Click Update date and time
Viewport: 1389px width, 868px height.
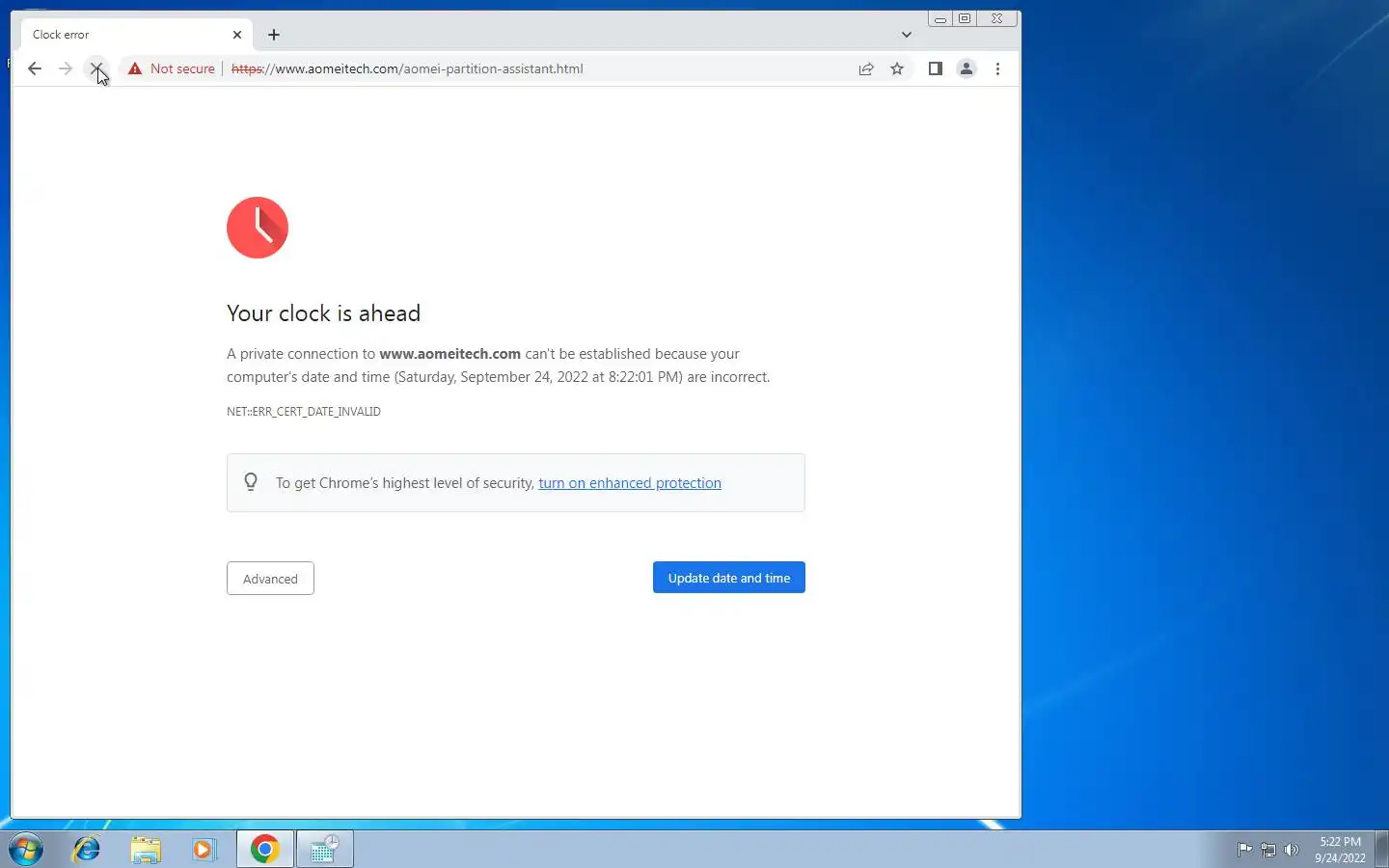(x=729, y=578)
